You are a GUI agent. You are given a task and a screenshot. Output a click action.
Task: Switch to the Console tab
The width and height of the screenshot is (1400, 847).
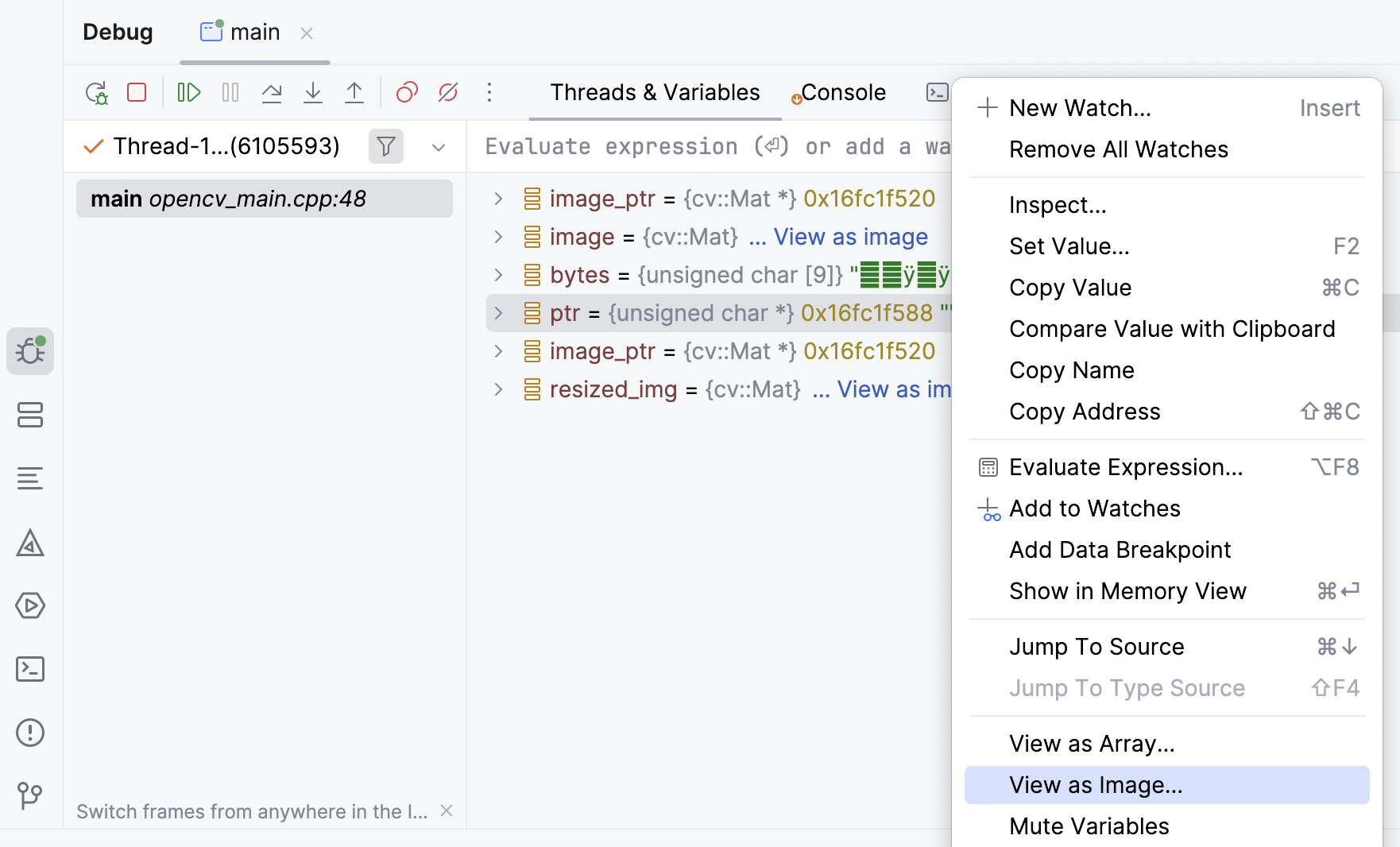pyautogui.click(x=842, y=93)
